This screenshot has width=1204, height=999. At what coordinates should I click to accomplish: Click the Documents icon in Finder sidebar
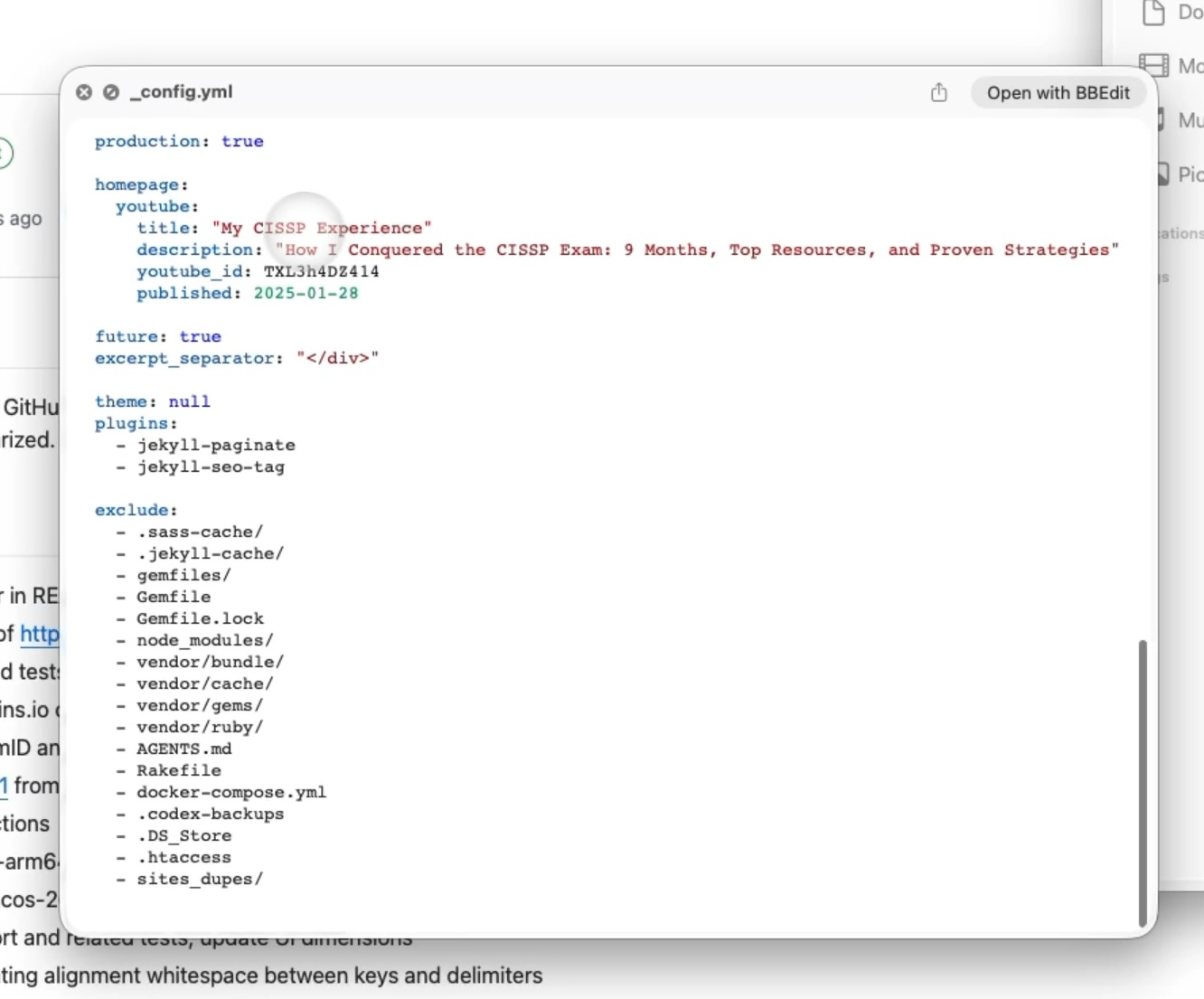tap(1154, 13)
